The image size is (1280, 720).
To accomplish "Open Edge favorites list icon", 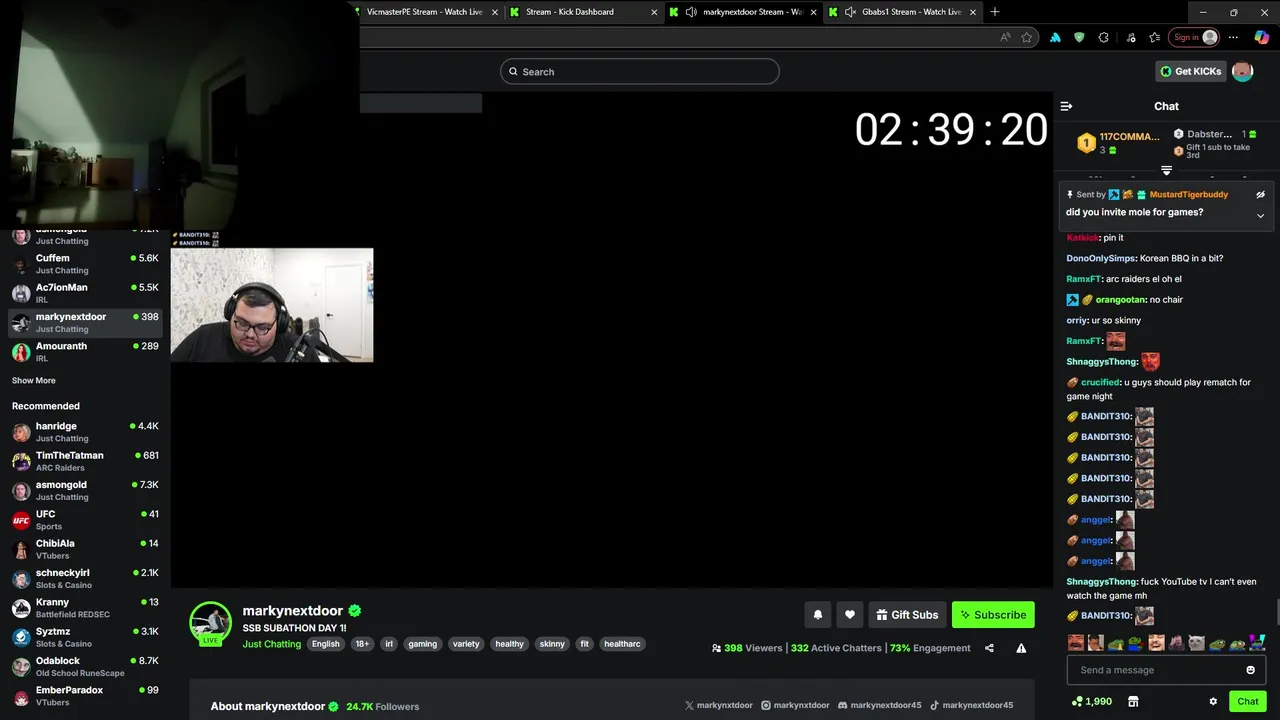I will point(1155,37).
